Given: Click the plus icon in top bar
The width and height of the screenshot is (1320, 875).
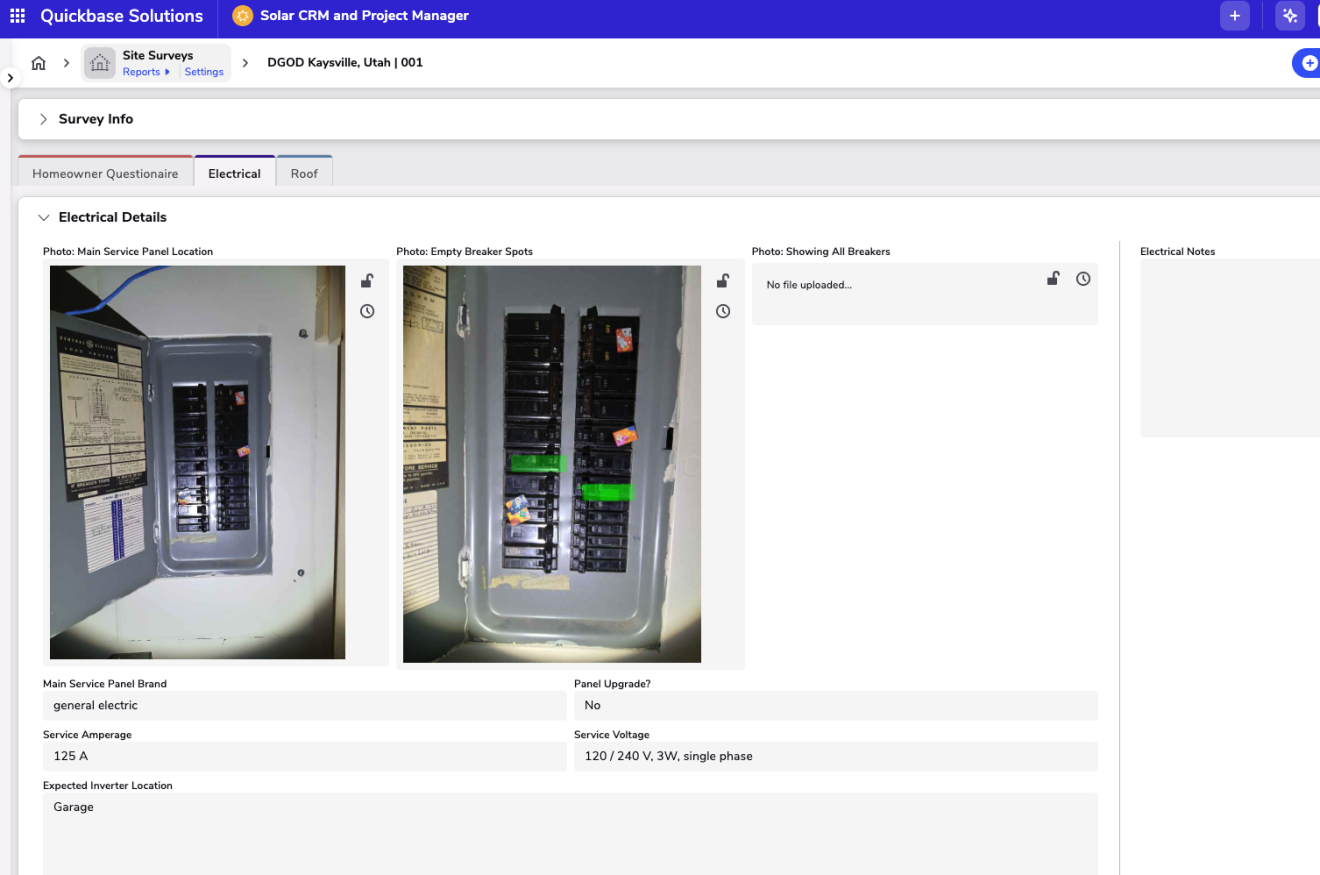Looking at the screenshot, I should click(1234, 16).
